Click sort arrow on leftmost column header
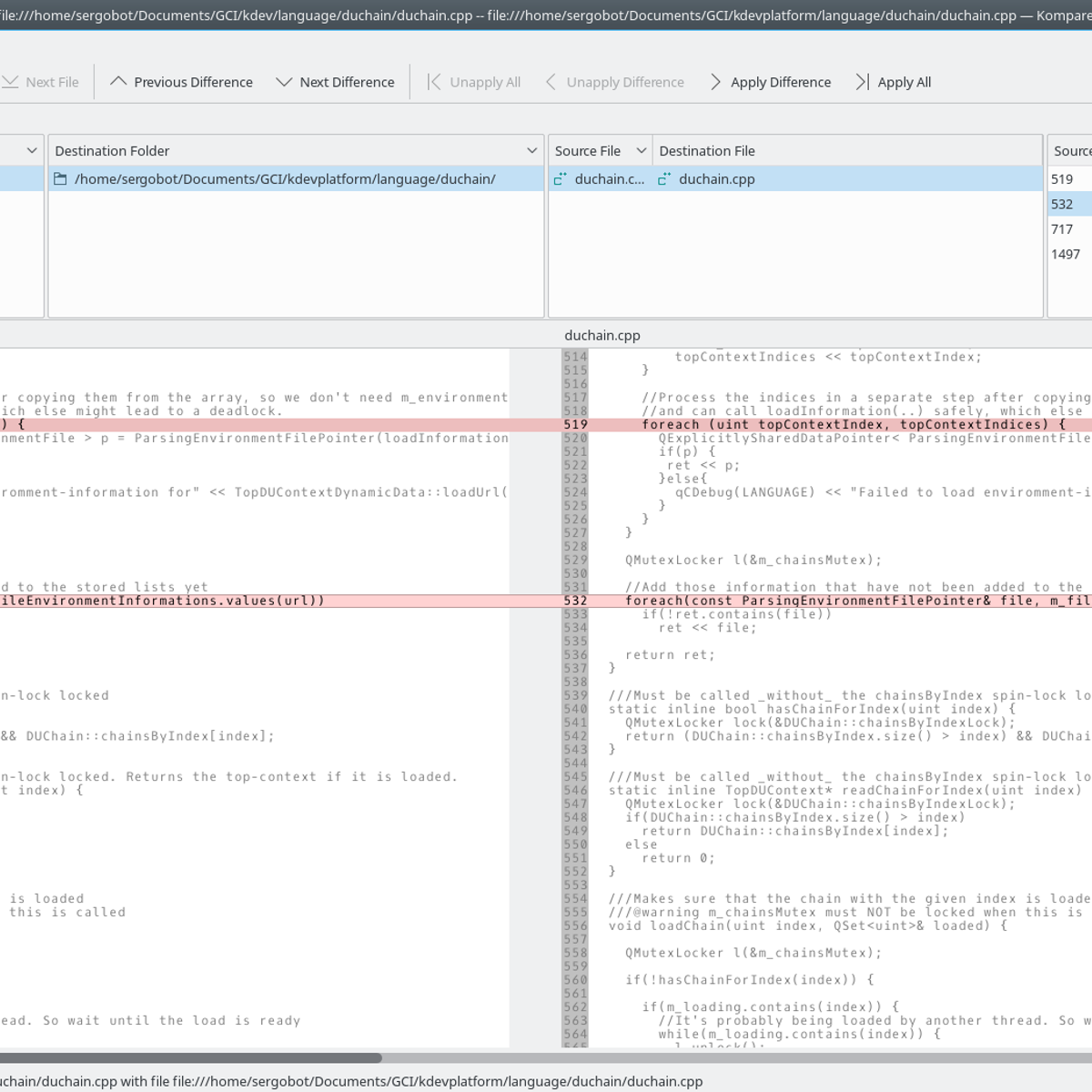 (x=32, y=151)
